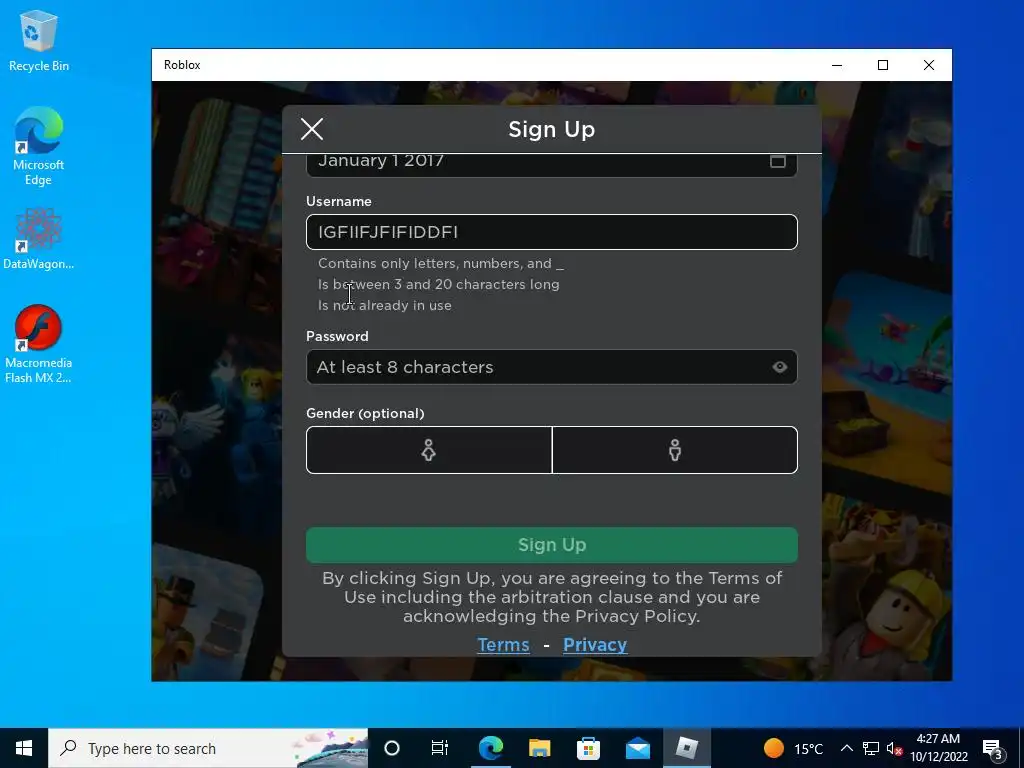Viewport: 1024px width, 768px height.
Task: Select the Microsoft Edge desktop shortcut
Action: click(39, 146)
